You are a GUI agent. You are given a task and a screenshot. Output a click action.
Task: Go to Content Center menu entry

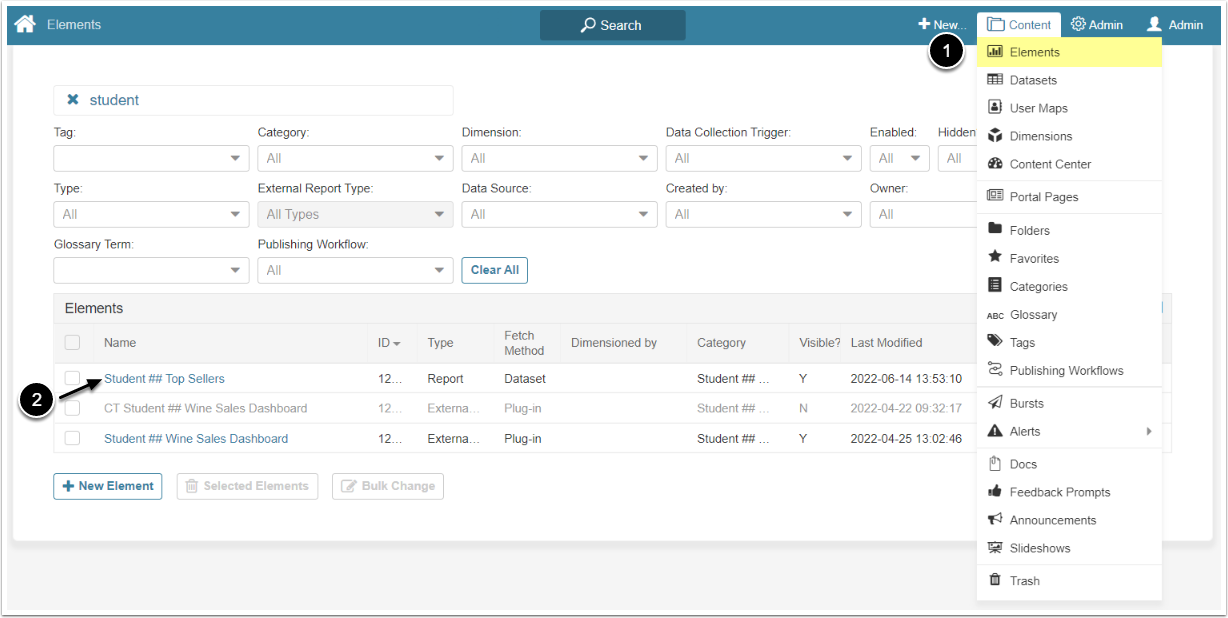(x=1050, y=164)
